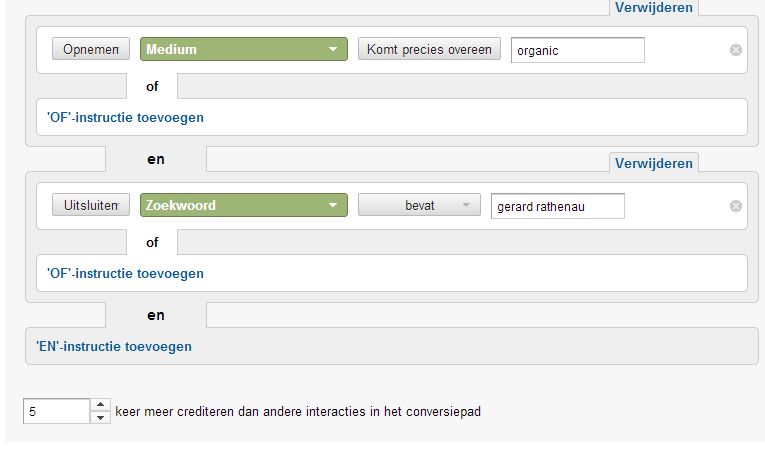Delete the Zoekwoord gerard rathenau condition row

[x=736, y=206]
